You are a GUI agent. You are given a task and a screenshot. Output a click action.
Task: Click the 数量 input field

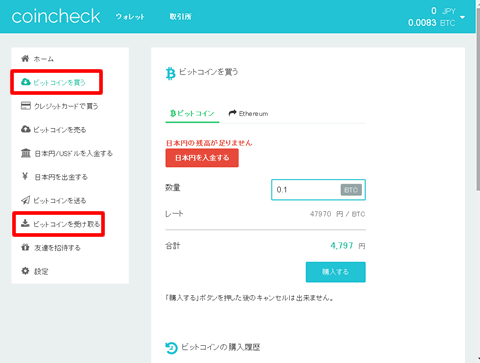[x=318, y=190]
